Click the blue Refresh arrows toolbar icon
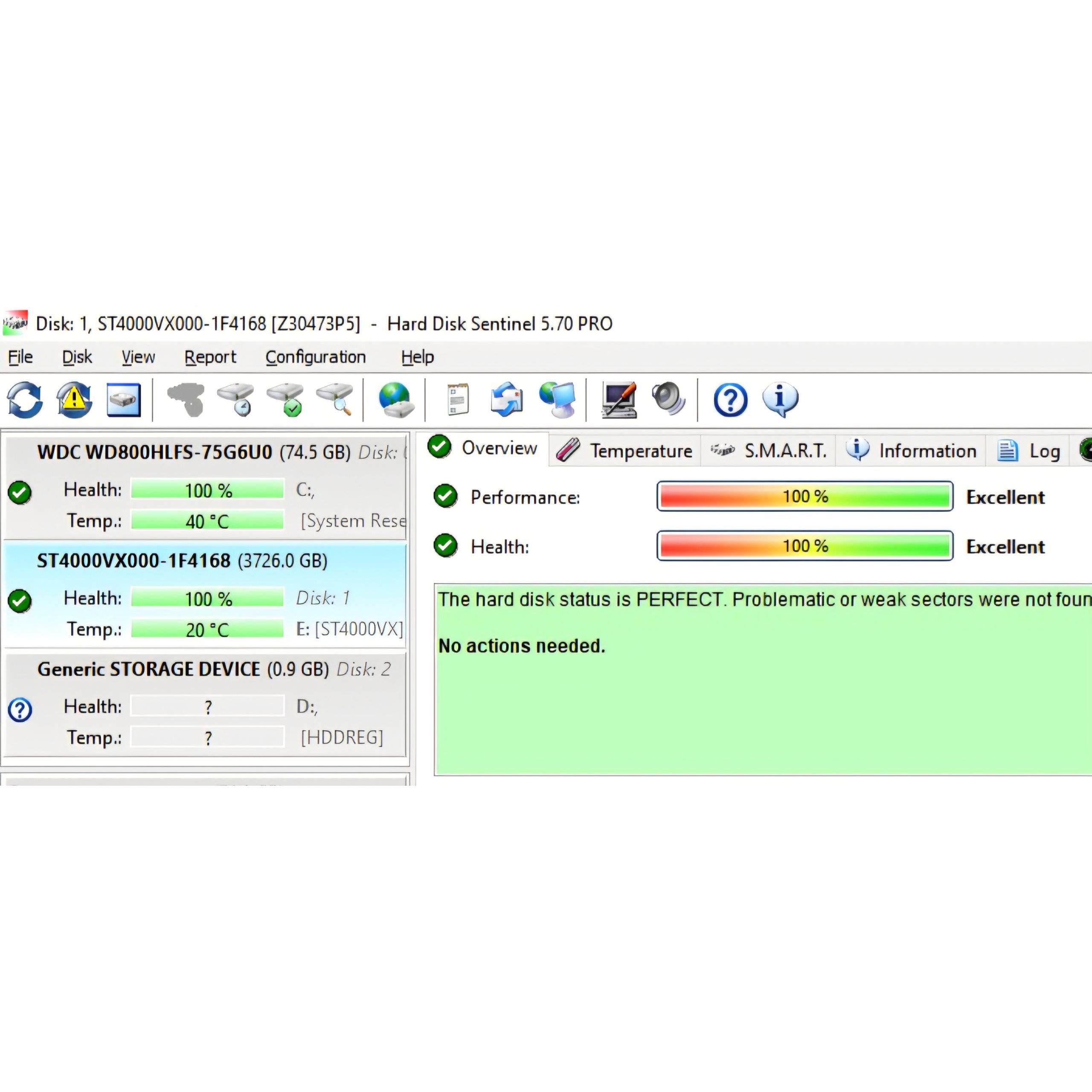Viewport: 1092px width, 1092px height. [x=25, y=400]
